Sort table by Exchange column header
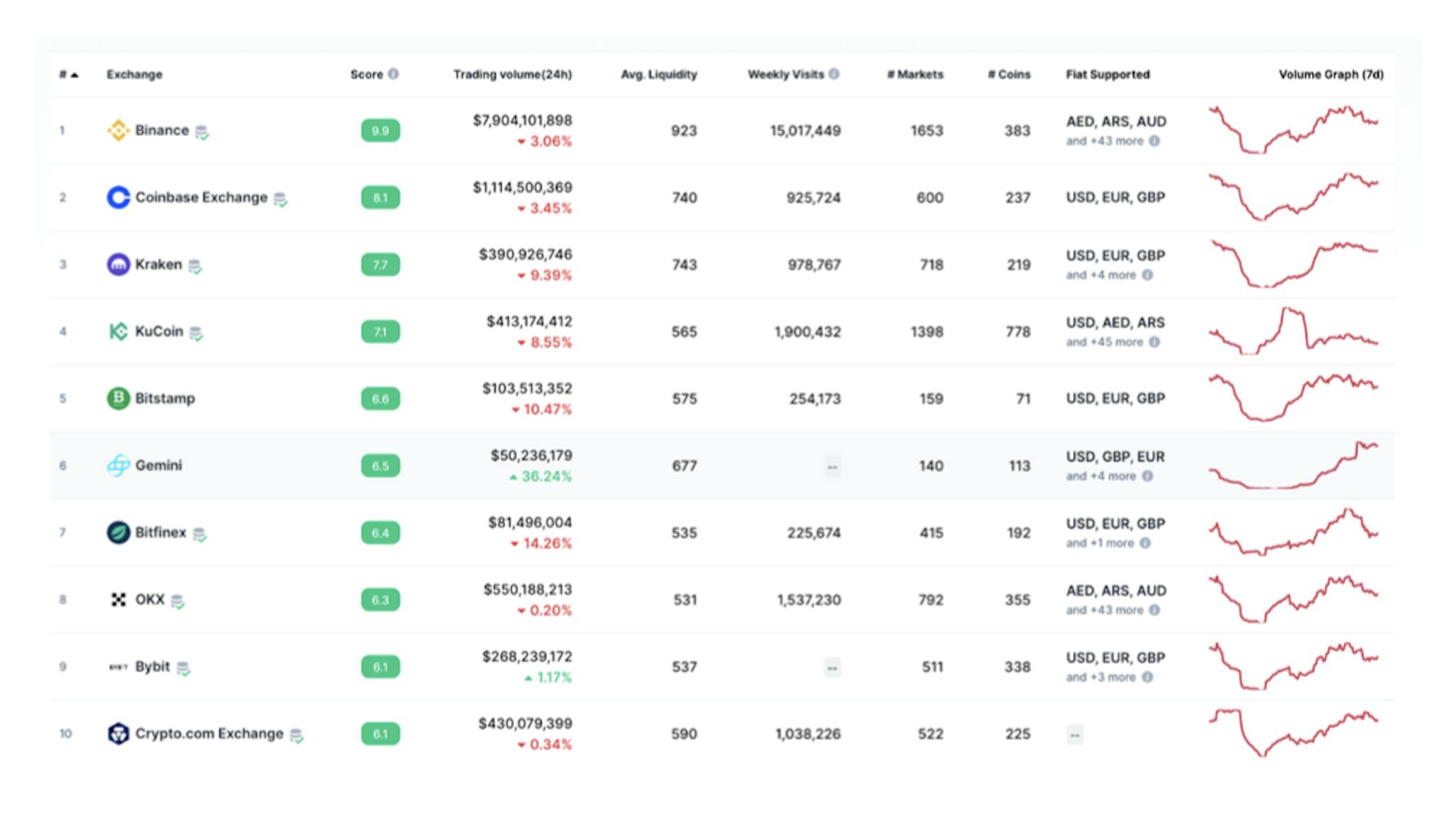 [x=134, y=75]
